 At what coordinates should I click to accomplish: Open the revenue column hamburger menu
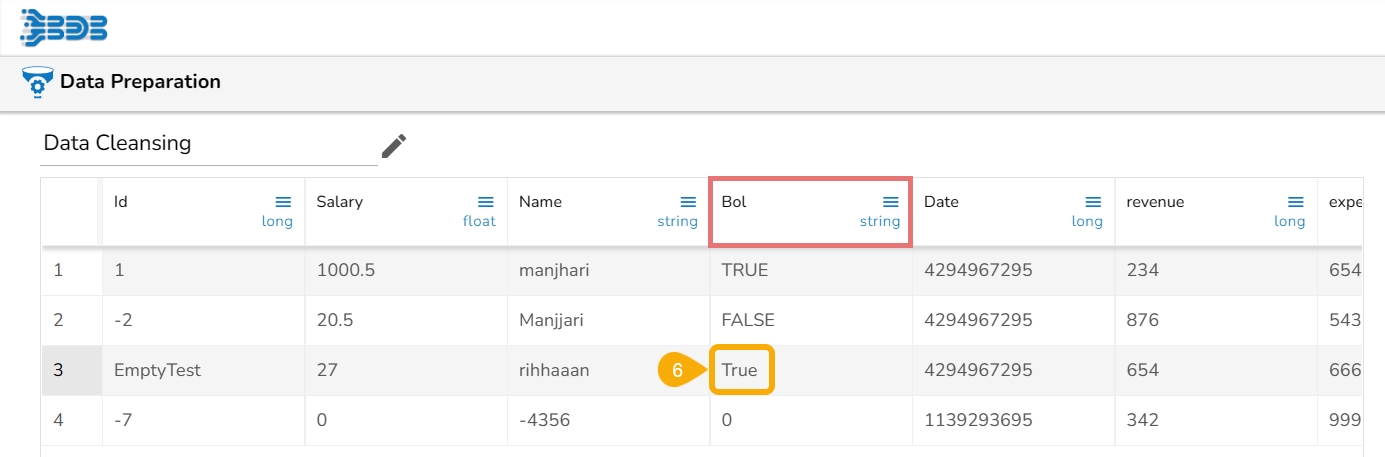[x=1296, y=202]
